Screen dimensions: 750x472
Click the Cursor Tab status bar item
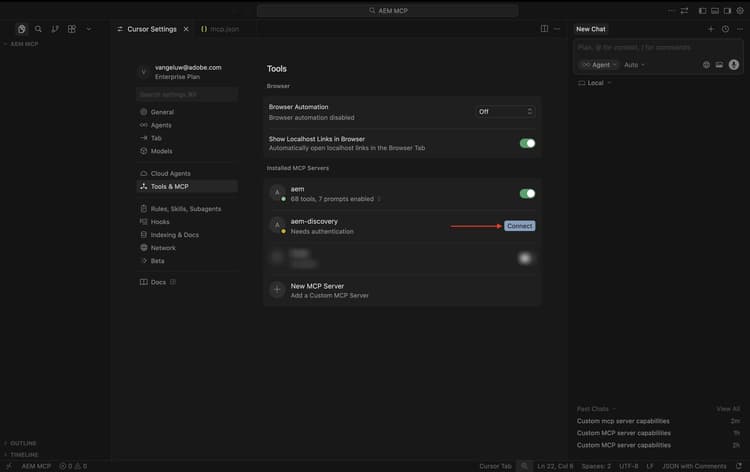(496, 466)
